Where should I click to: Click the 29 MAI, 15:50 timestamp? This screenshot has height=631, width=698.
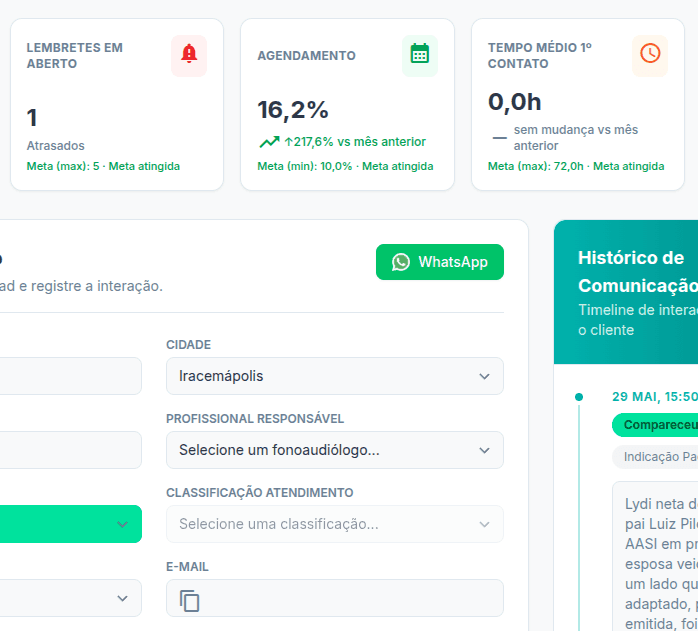pyautogui.click(x=655, y=396)
